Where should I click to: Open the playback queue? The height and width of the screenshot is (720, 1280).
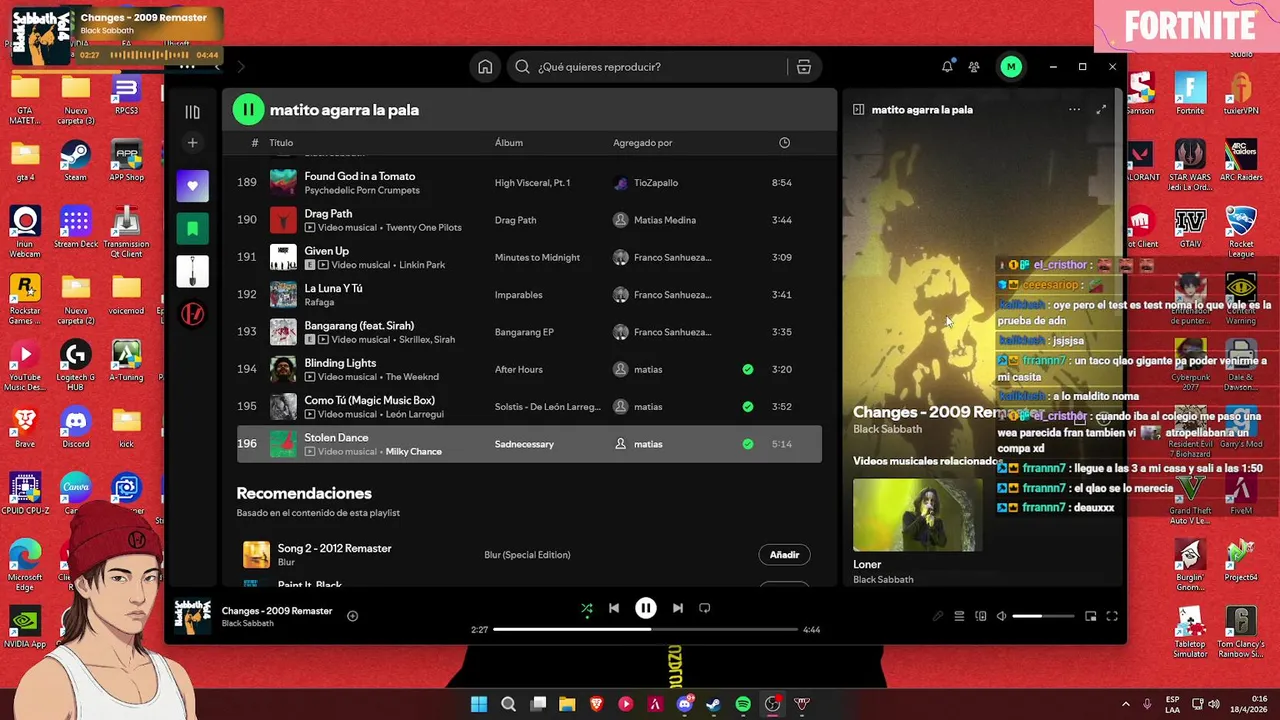[x=959, y=616]
